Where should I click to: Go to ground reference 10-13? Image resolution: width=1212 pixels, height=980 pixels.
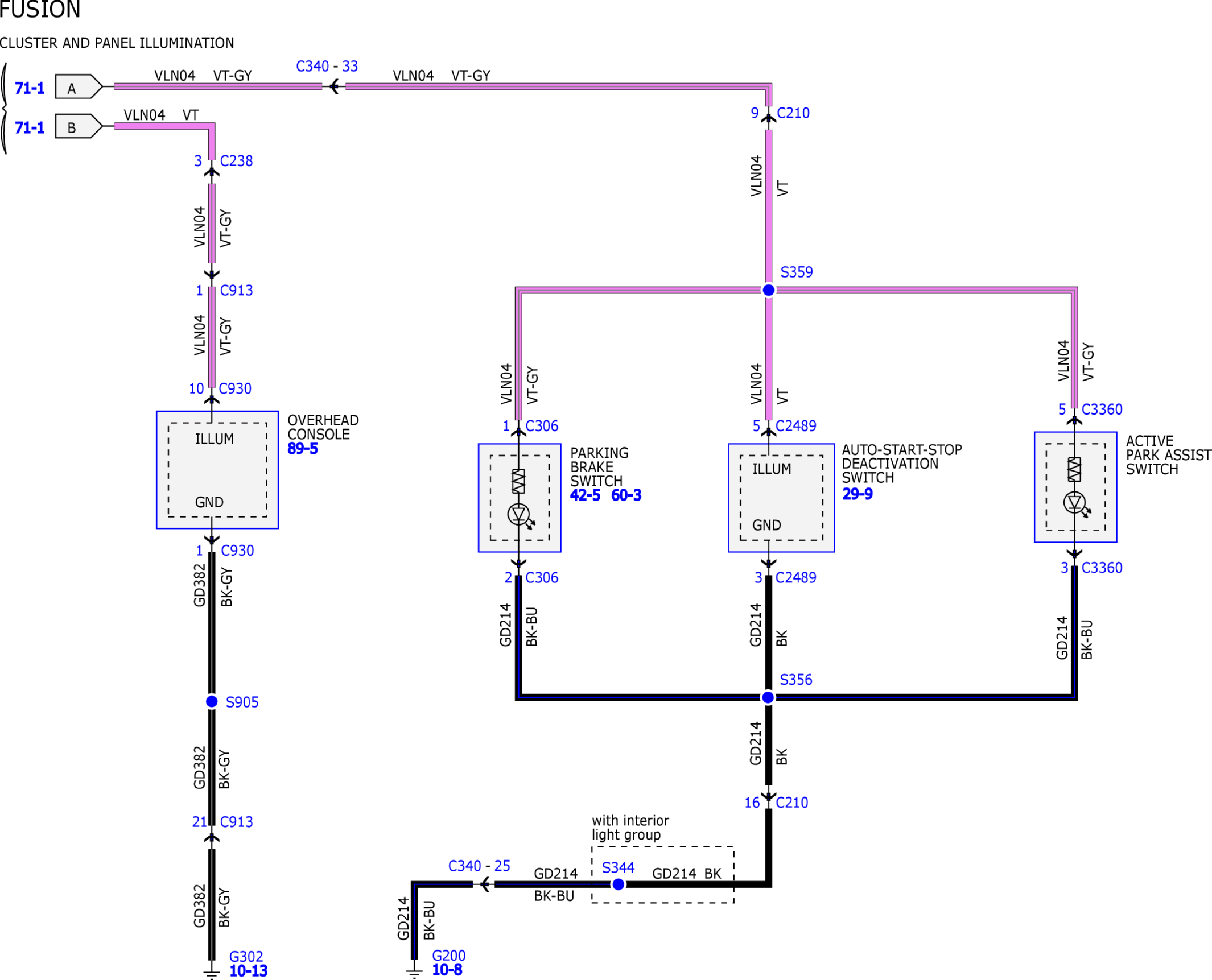248,971
